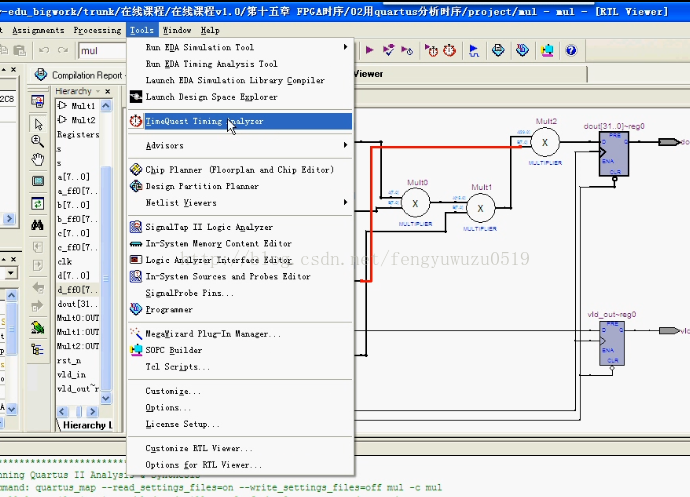690x497 pixels.
Task: Select the Zoom magnifier tool
Action: 37,141
